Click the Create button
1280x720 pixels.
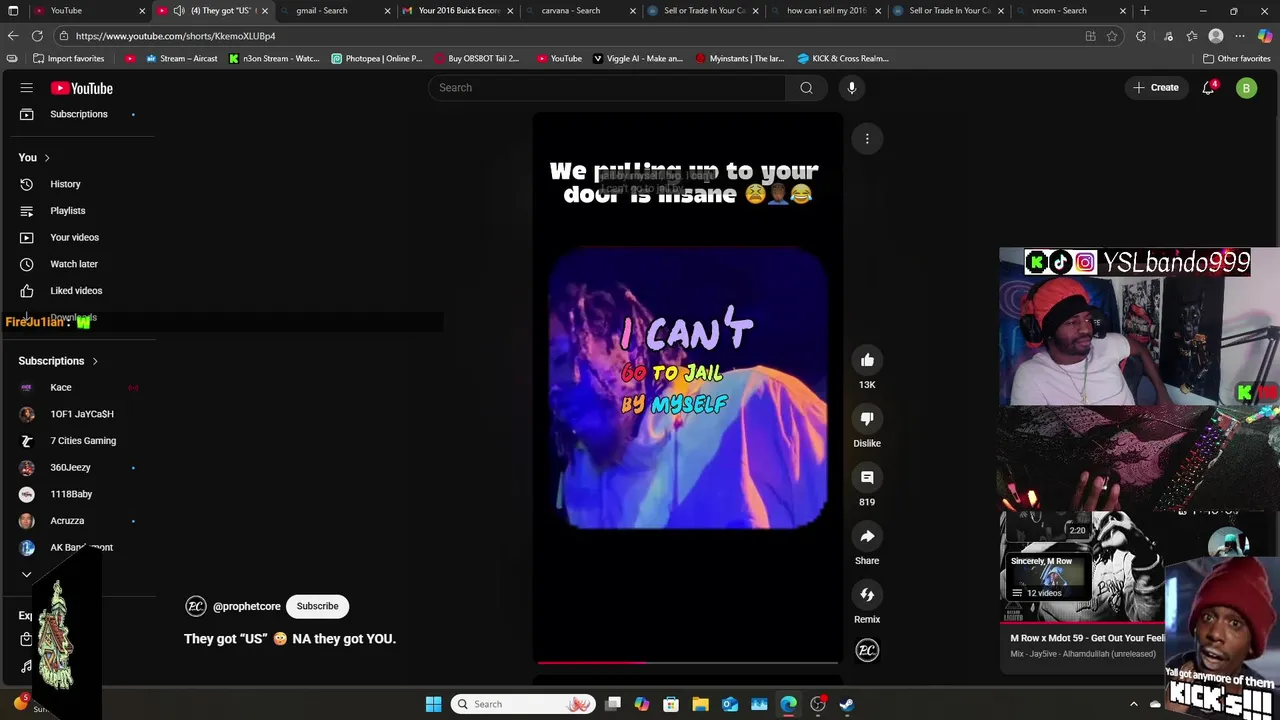tap(1156, 88)
